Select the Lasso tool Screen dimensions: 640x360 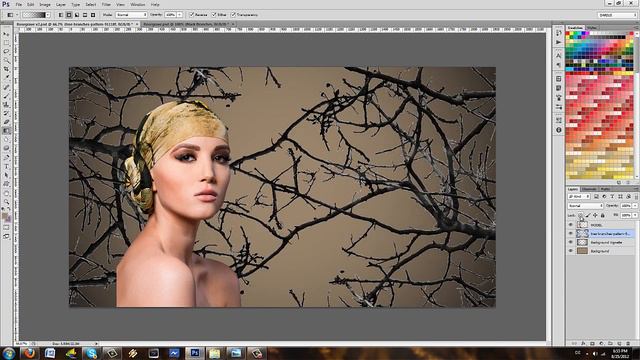(6, 52)
